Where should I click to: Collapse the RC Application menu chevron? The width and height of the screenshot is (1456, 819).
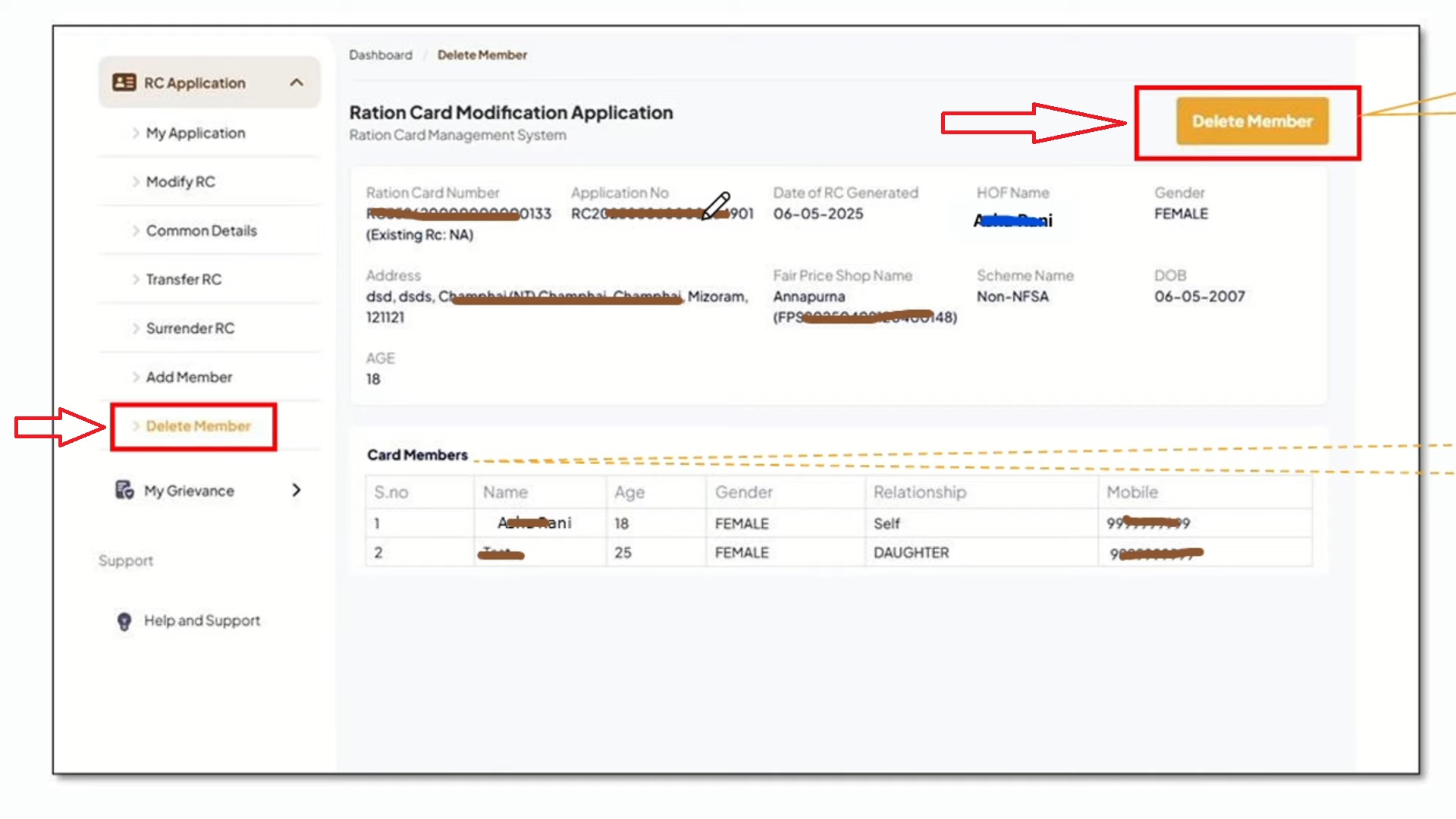(297, 82)
